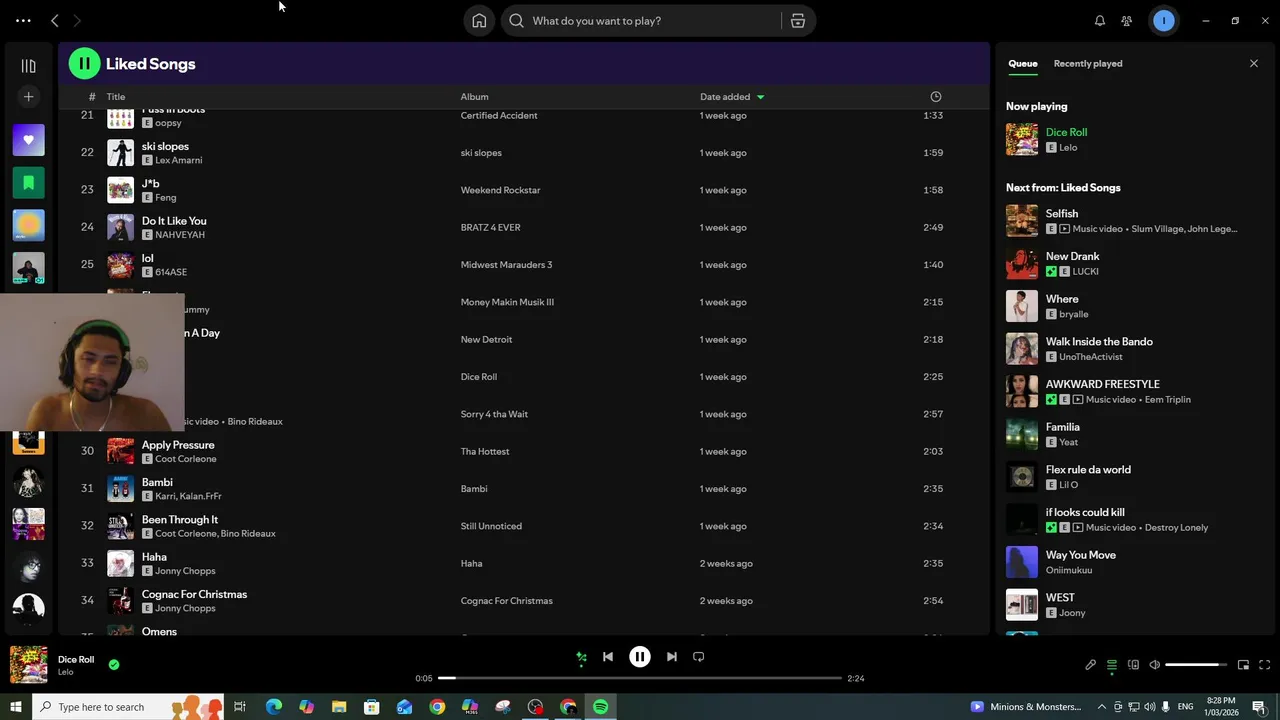Select the song 'ski slopes' row title
The width and height of the screenshot is (1280, 720).
coord(165,146)
